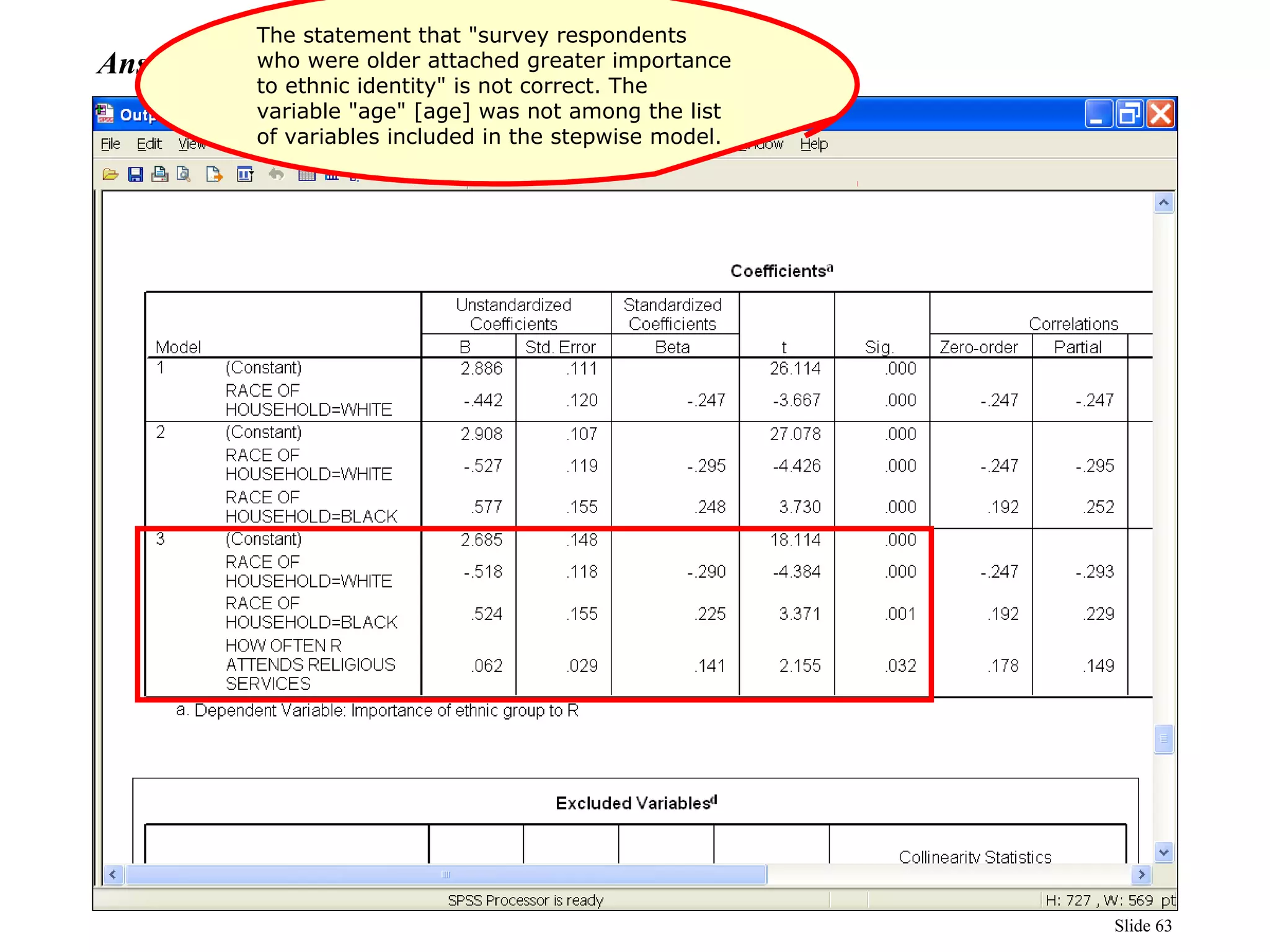
Task: Open the View menu
Action: [x=192, y=144]
